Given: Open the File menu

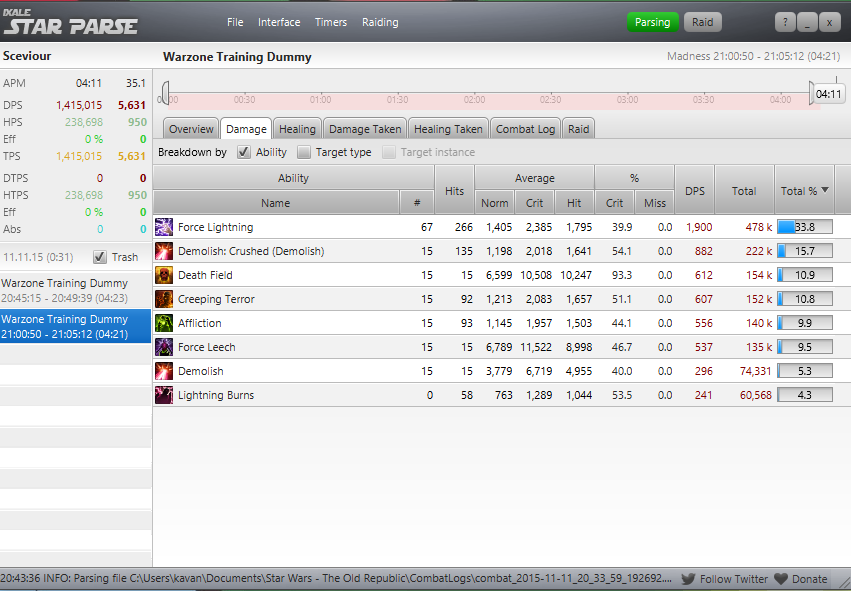Looking at the screenshot, I should (x=235, y=22).
